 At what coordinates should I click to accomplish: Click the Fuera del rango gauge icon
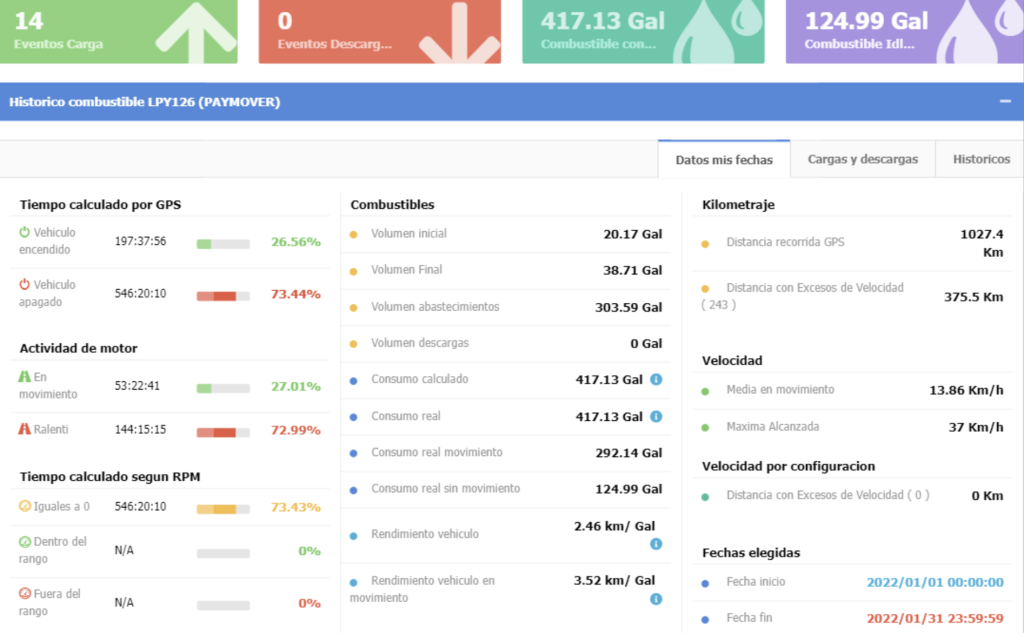tap(25, 593)
